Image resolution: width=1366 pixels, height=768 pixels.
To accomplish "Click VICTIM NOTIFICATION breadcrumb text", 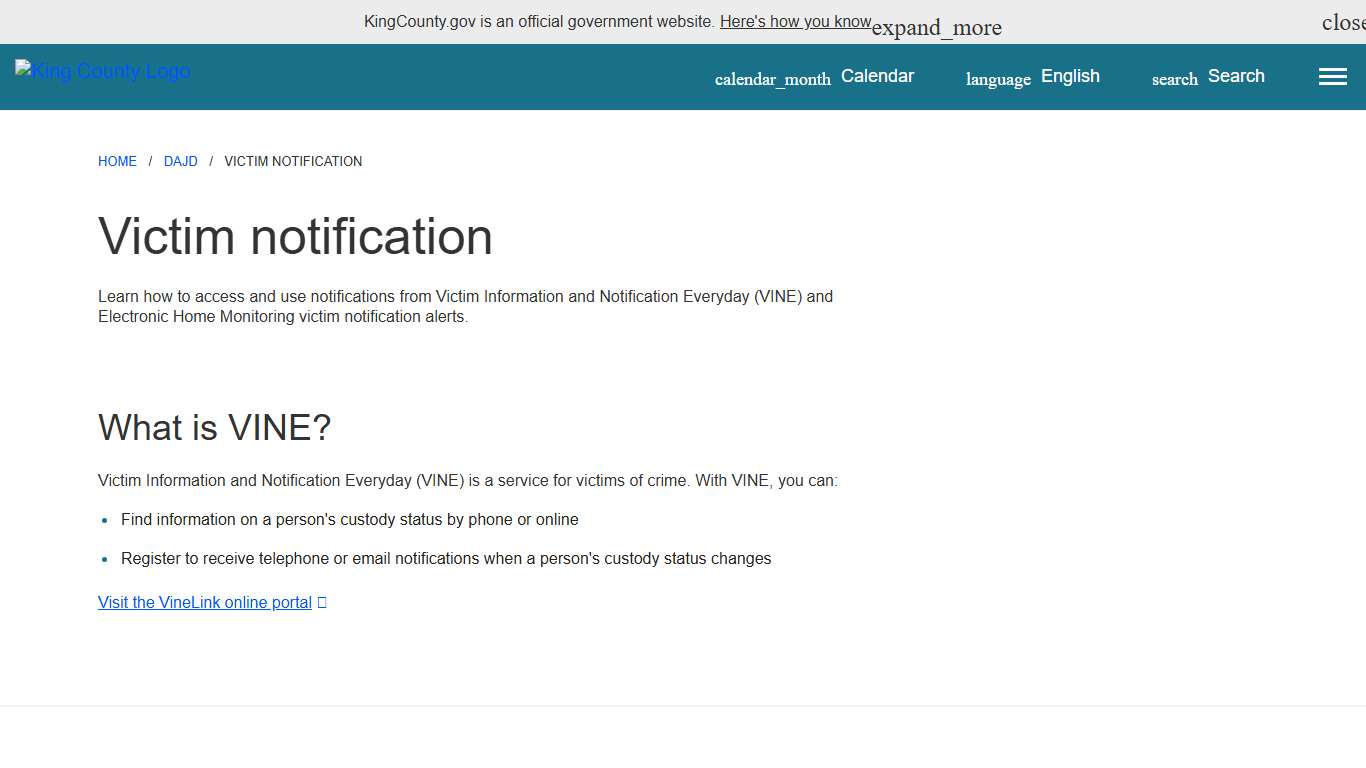I will (293, 161).
